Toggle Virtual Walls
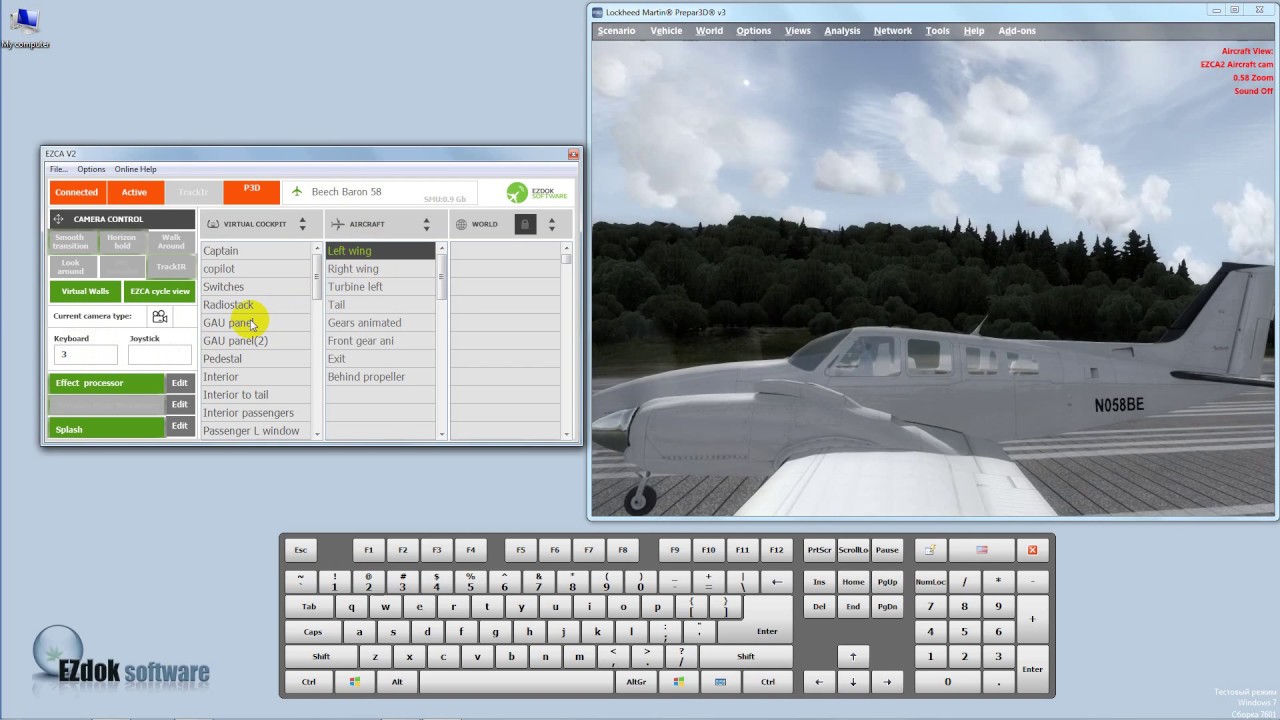 (85, 291)
